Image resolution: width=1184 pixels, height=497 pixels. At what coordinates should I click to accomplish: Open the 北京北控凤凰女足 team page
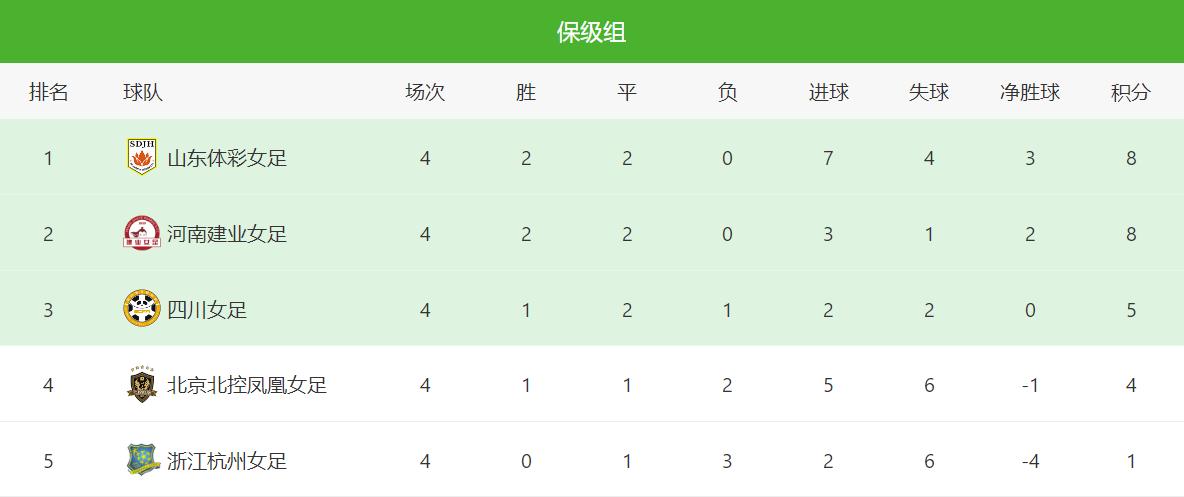point(247,385)
